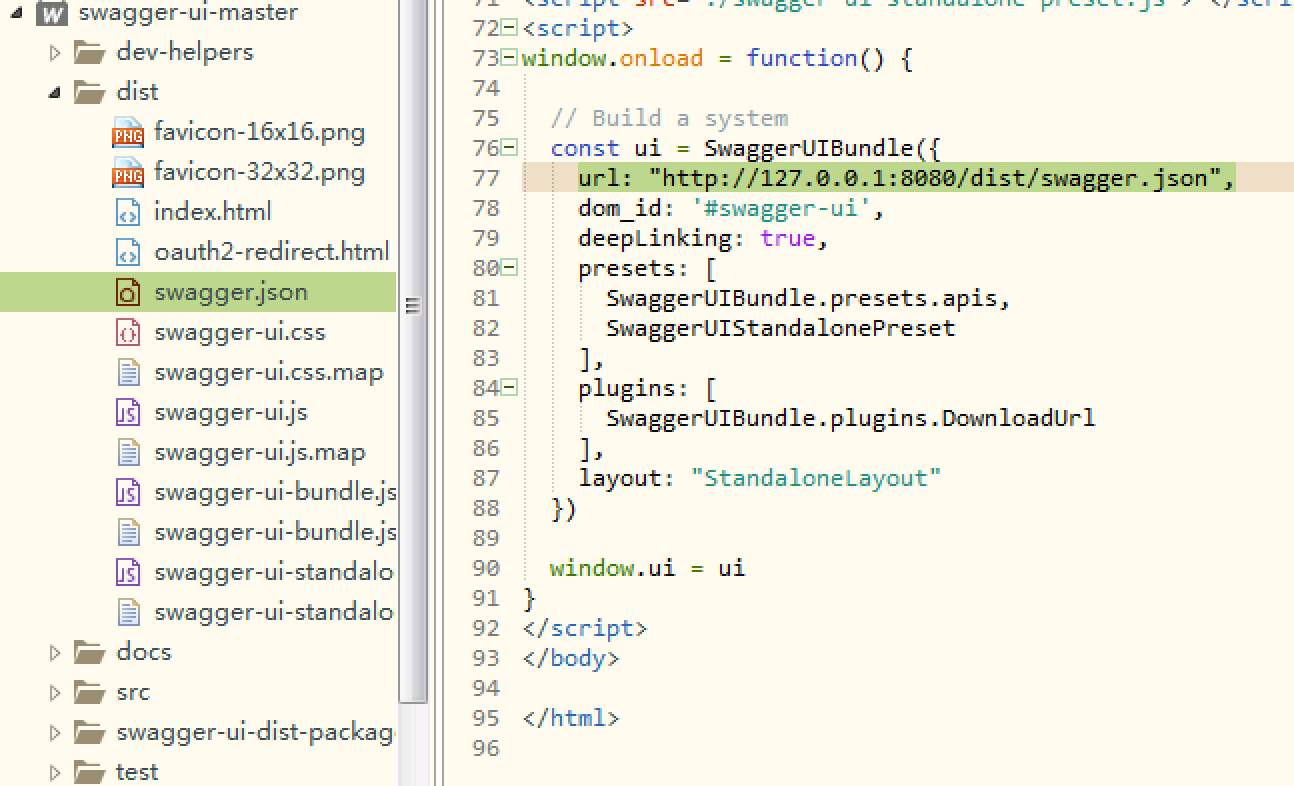Select the test folder name
1294x786 pixels.
pos(138,772)
